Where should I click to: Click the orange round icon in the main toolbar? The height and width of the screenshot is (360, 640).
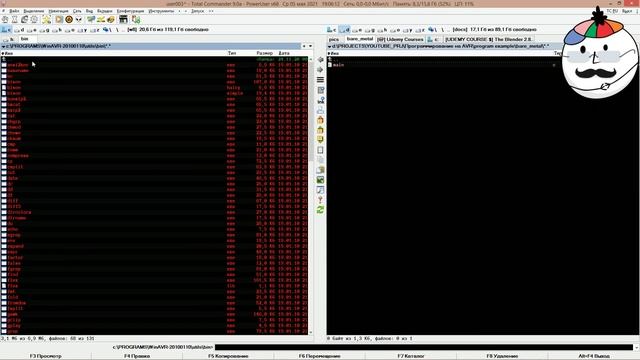tap(69, 20)
